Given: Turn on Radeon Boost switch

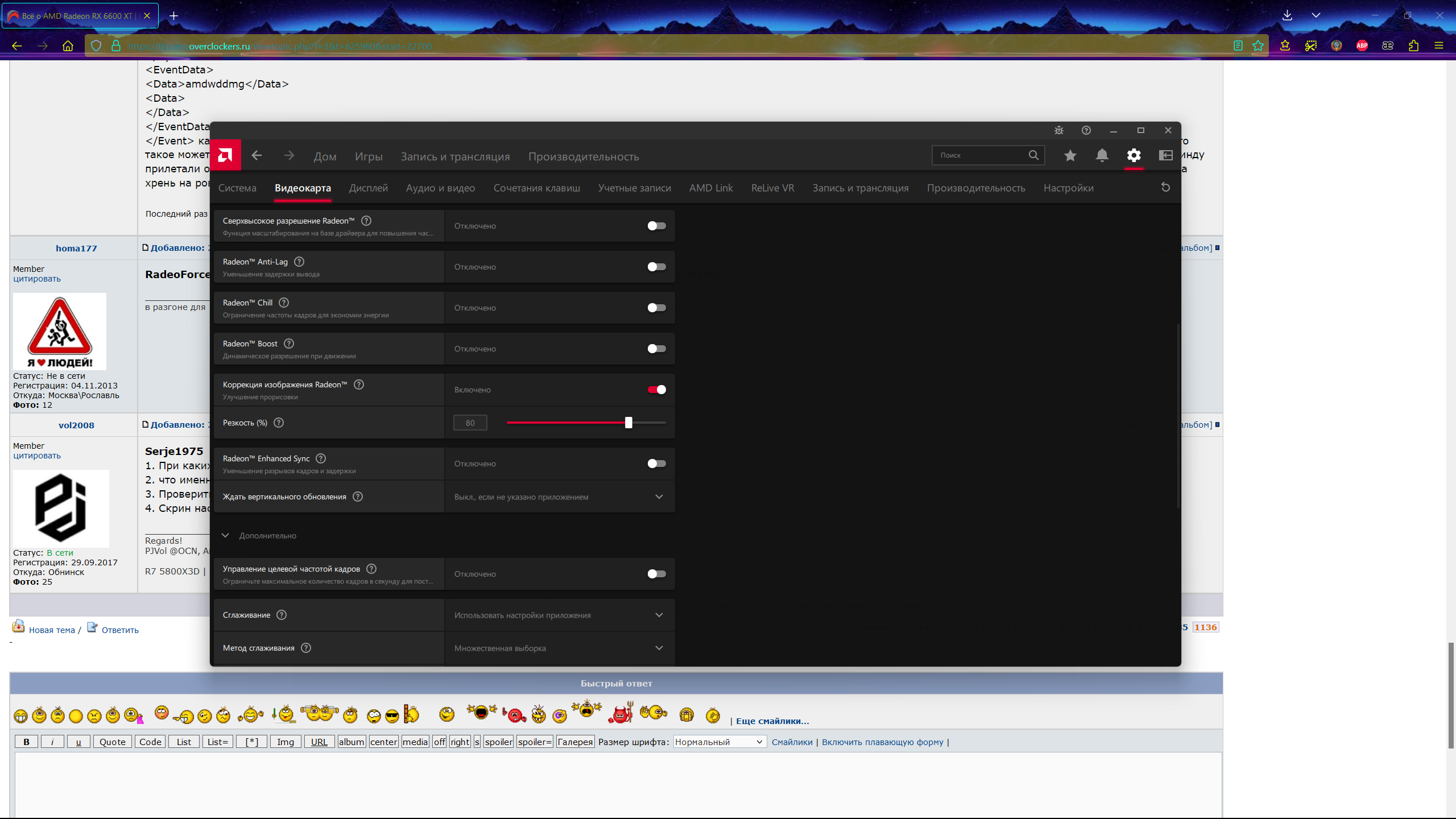Looking at the screenshot, I should coord(656,349).
